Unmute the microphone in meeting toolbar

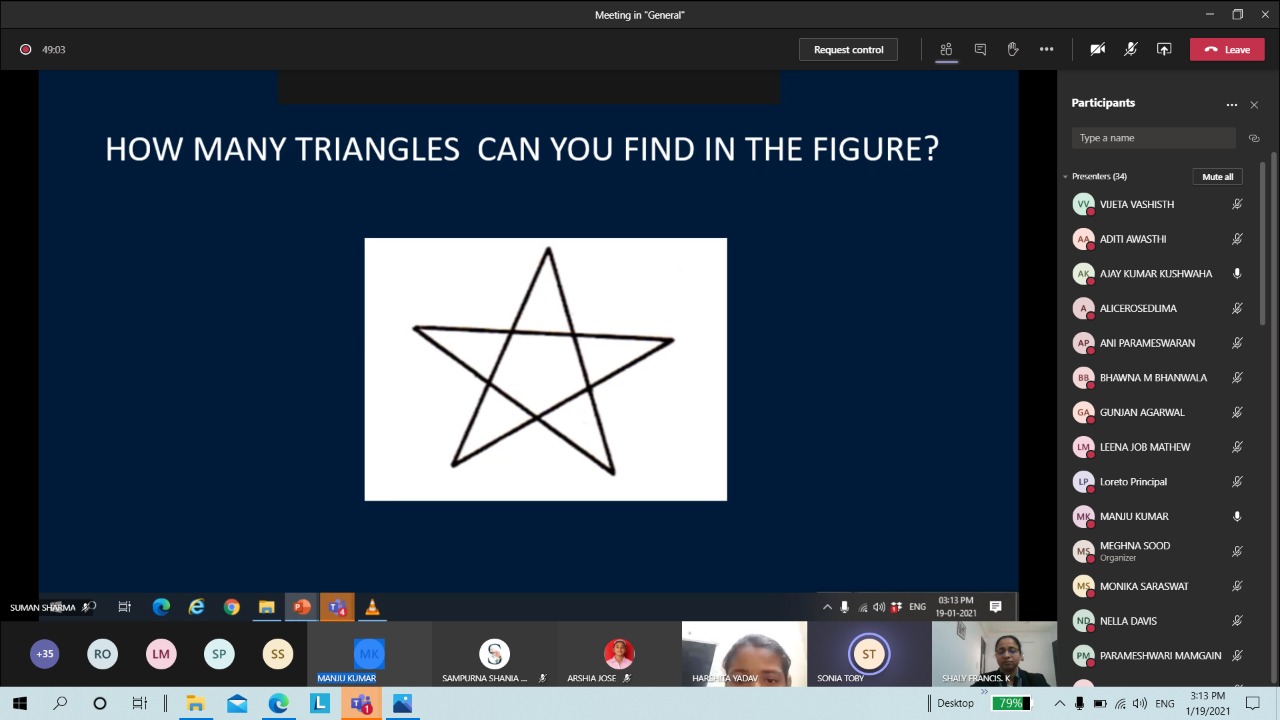coord(1131,49)
